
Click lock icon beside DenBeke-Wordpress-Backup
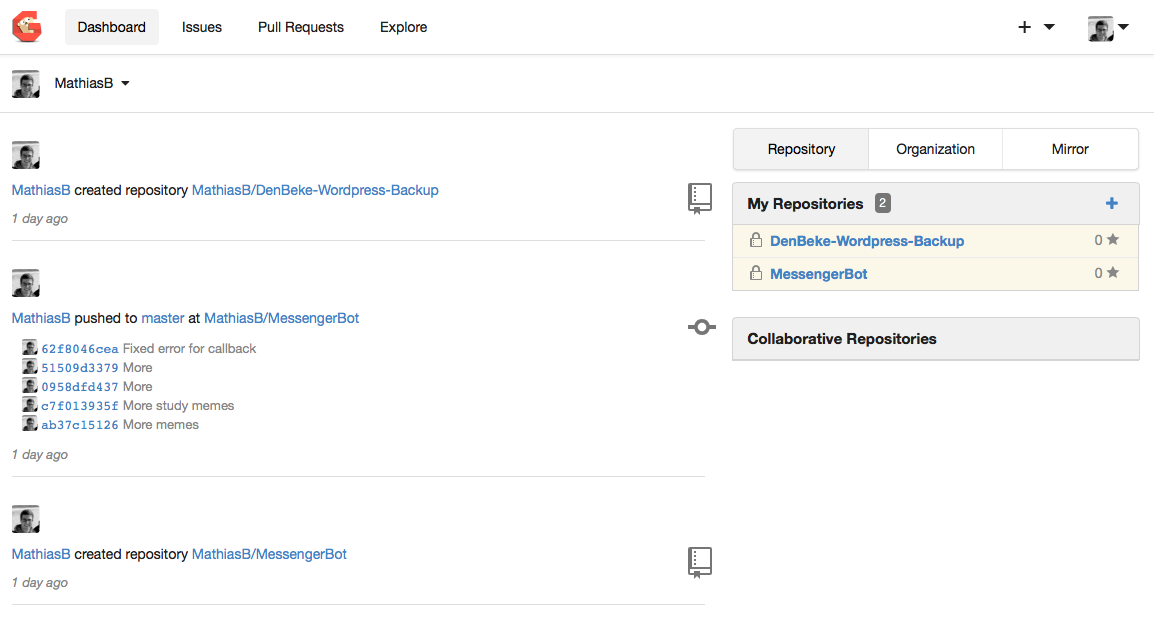[756, 241]
